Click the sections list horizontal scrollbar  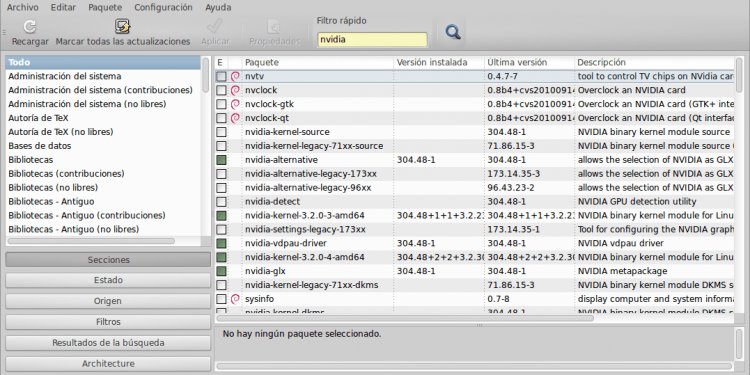[x=91, y=241]
